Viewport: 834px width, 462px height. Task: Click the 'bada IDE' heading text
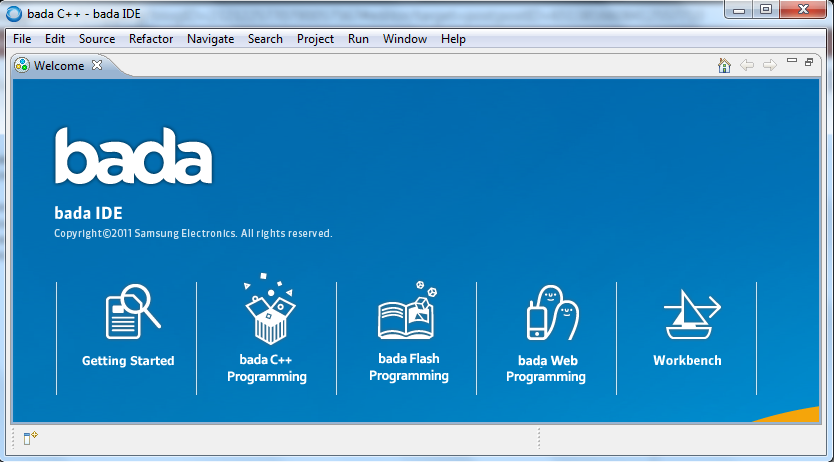point(88,213)
